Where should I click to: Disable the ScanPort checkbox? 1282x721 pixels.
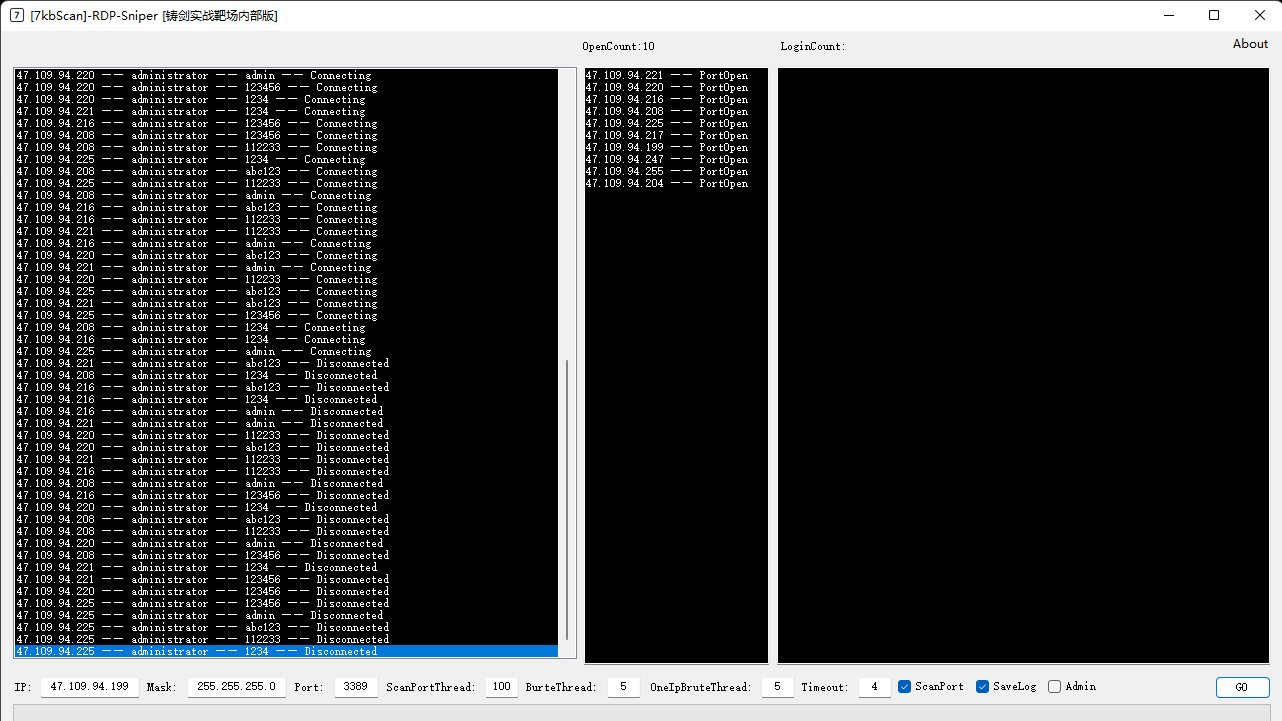point(904,687)
